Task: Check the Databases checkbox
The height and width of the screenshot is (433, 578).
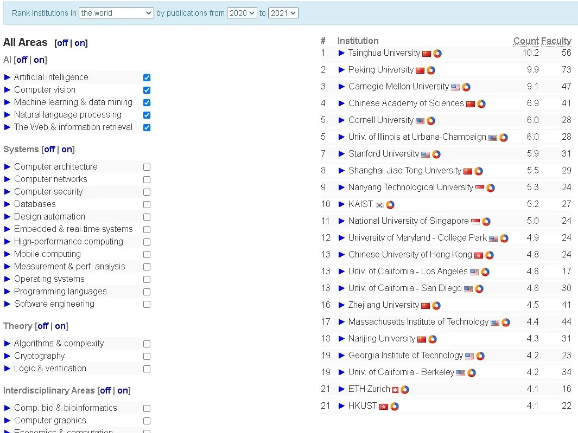Action: (x=147, y=205)
